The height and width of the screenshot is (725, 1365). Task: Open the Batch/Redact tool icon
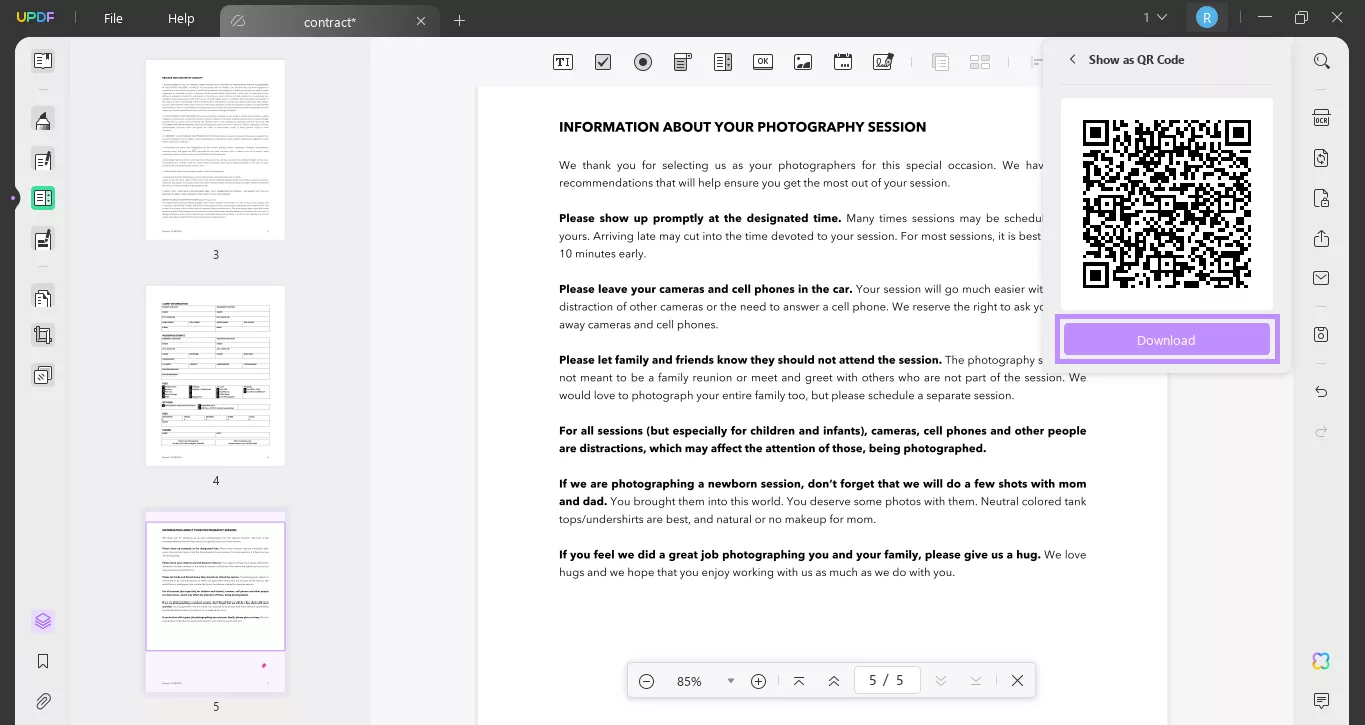click(x=42, y=375)
